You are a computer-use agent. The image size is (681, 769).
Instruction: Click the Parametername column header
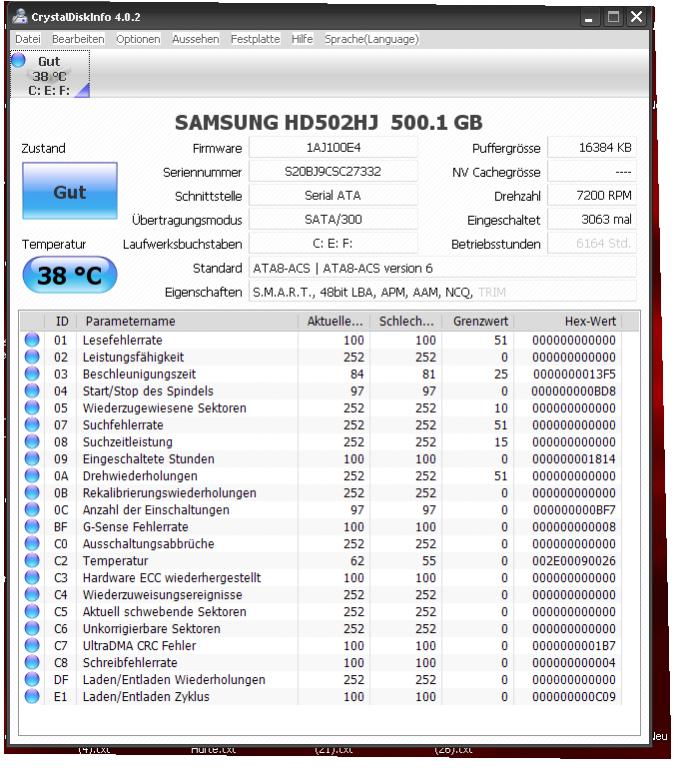tap(187, 321)
